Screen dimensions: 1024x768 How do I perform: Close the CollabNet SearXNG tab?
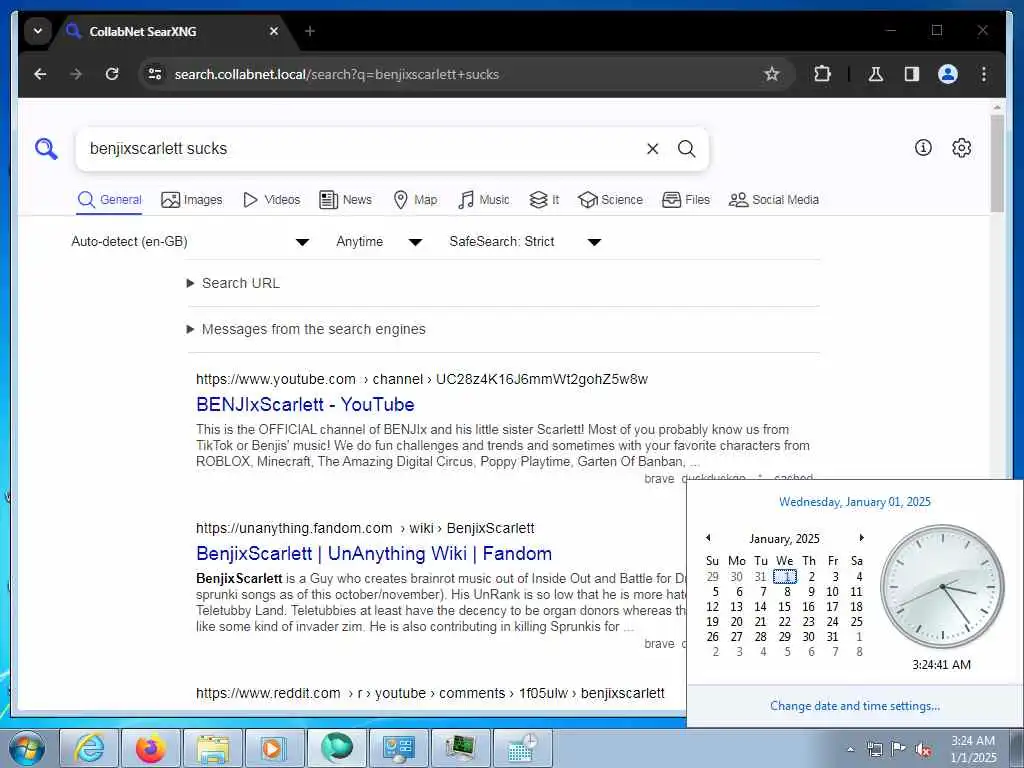tap(274, 31)
